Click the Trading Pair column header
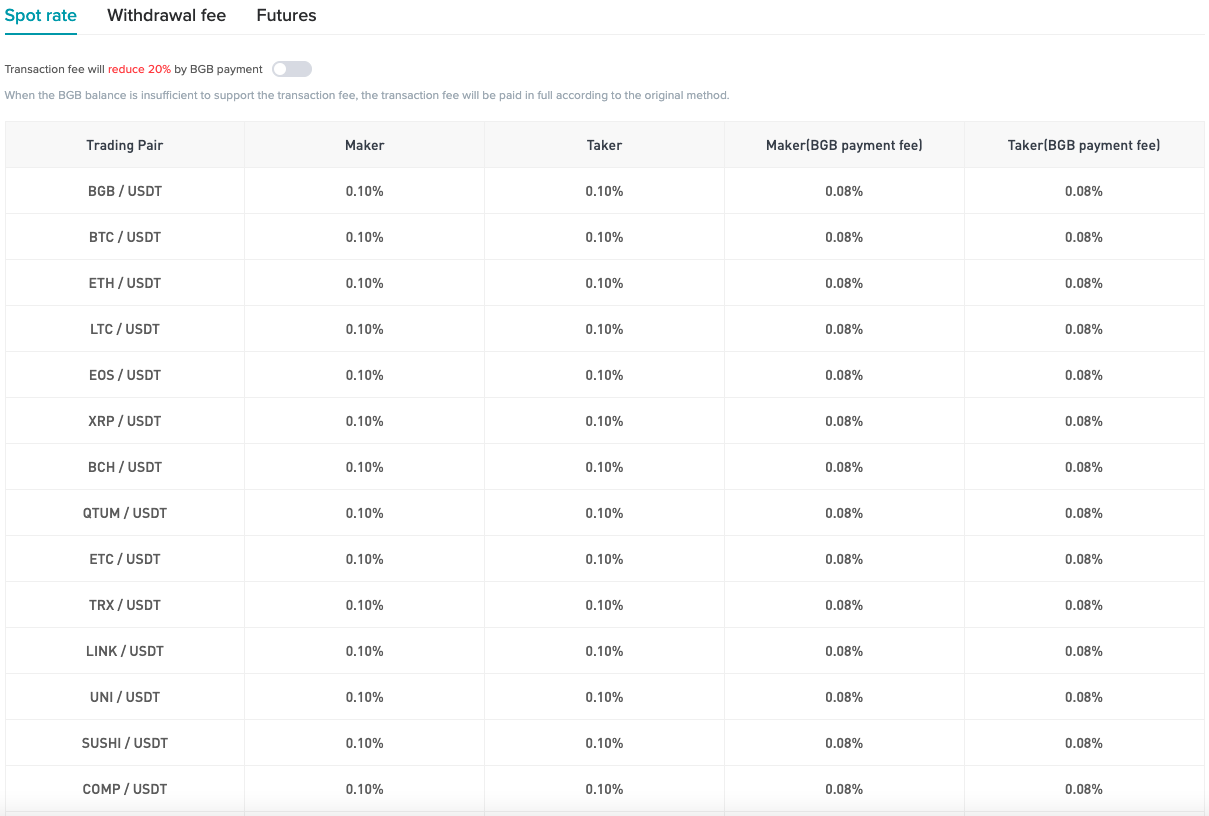This screenshot has height=816, width=1209. coord(125,145)
